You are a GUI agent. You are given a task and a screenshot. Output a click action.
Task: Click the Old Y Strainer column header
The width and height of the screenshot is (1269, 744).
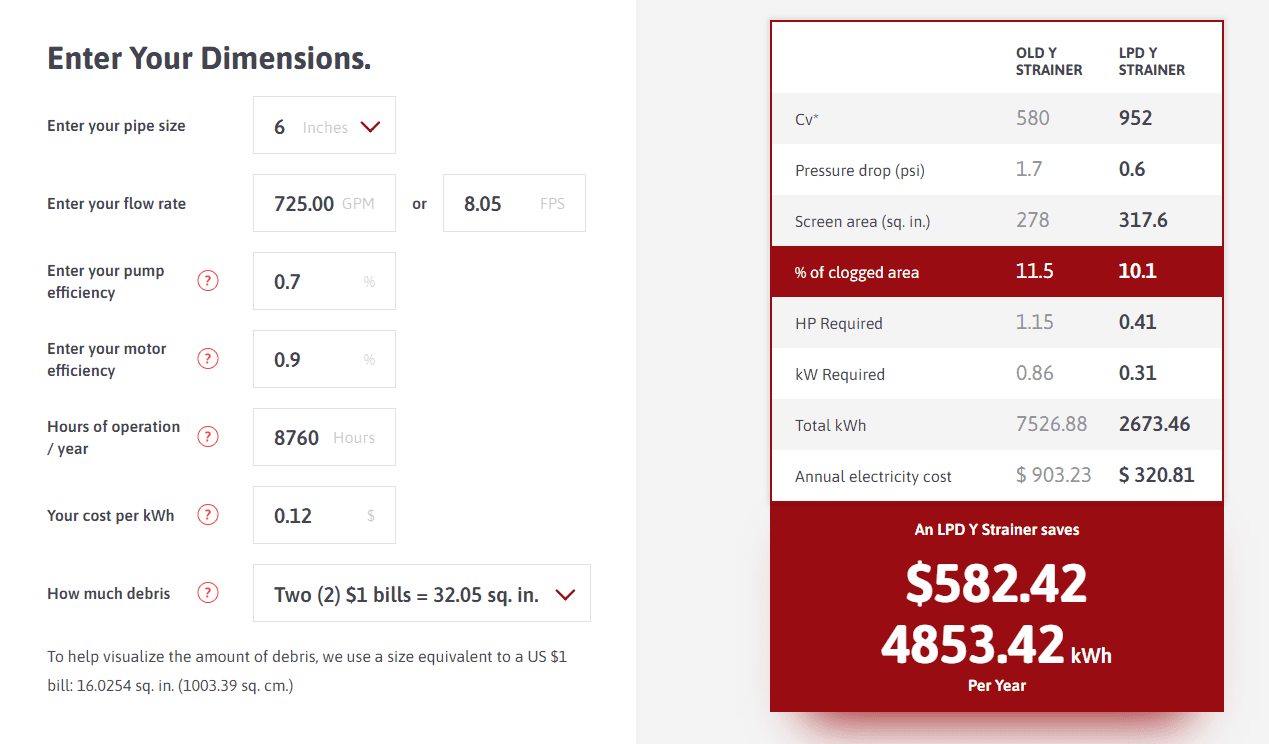coord(1049,61)
